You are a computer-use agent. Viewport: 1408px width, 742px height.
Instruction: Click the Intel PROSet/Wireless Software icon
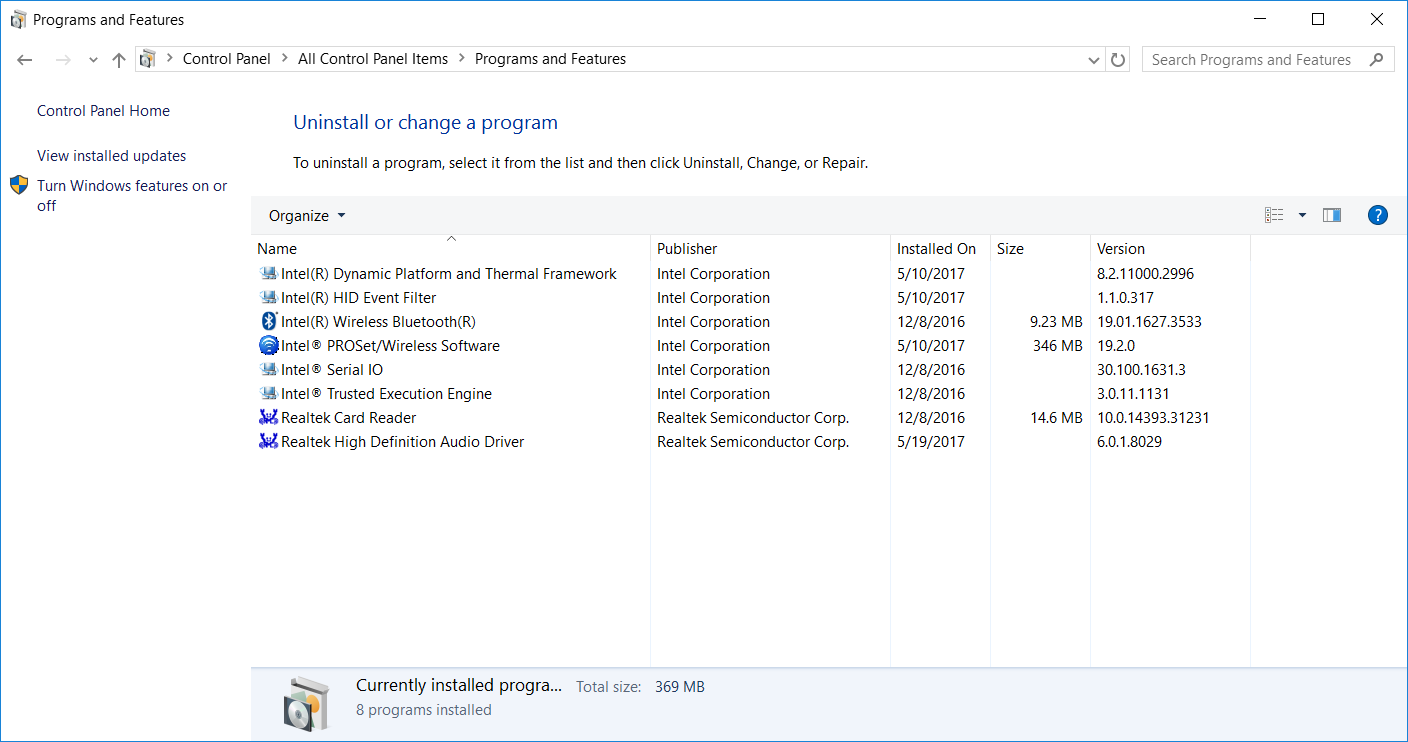[268, 346]
